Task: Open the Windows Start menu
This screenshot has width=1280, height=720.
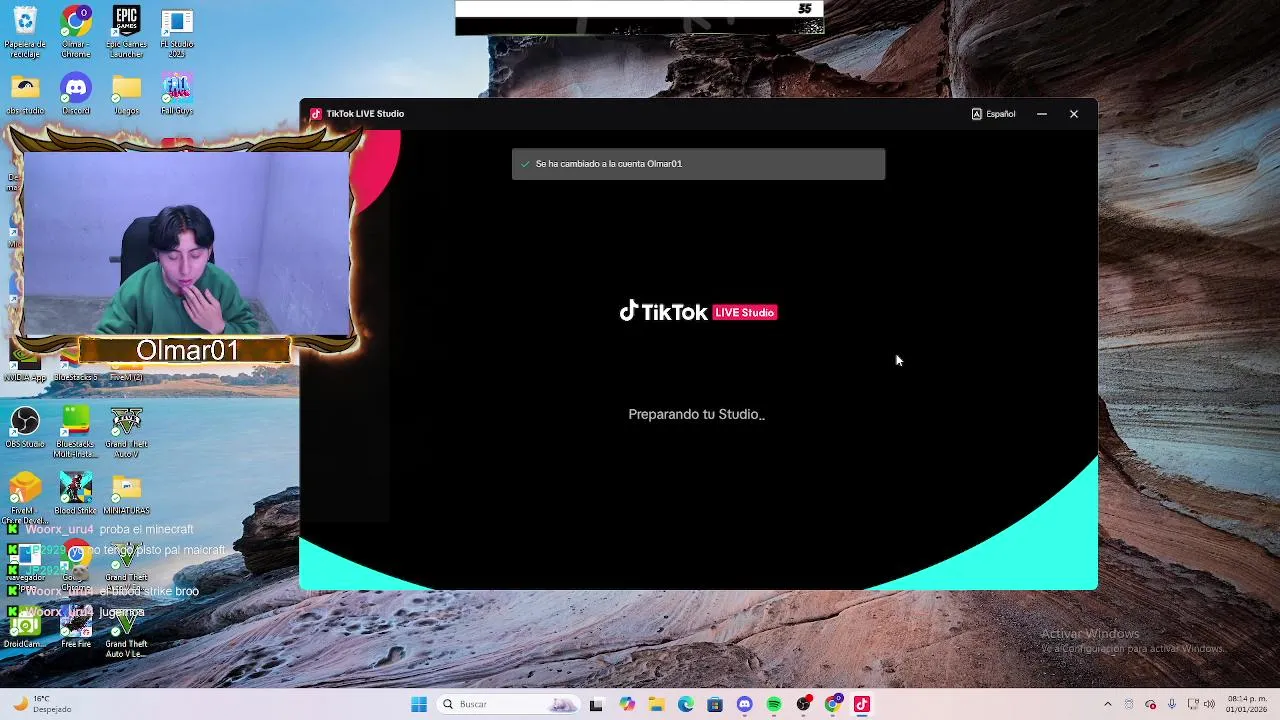Action: pos(419,704)
